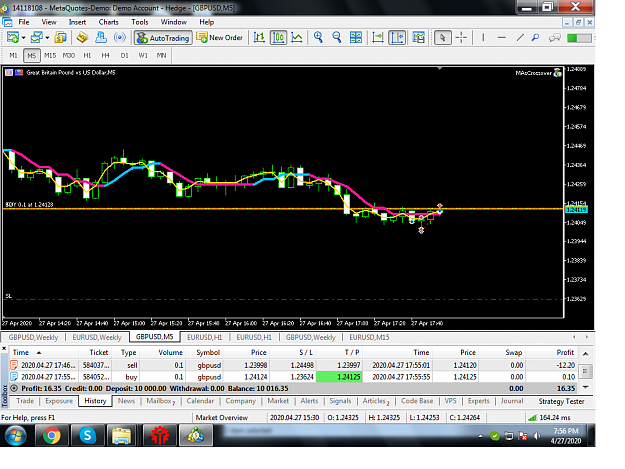Open MetaTrader from the Windows taskbar
This screenshot has height=469, width=625.
click(195, 436)
